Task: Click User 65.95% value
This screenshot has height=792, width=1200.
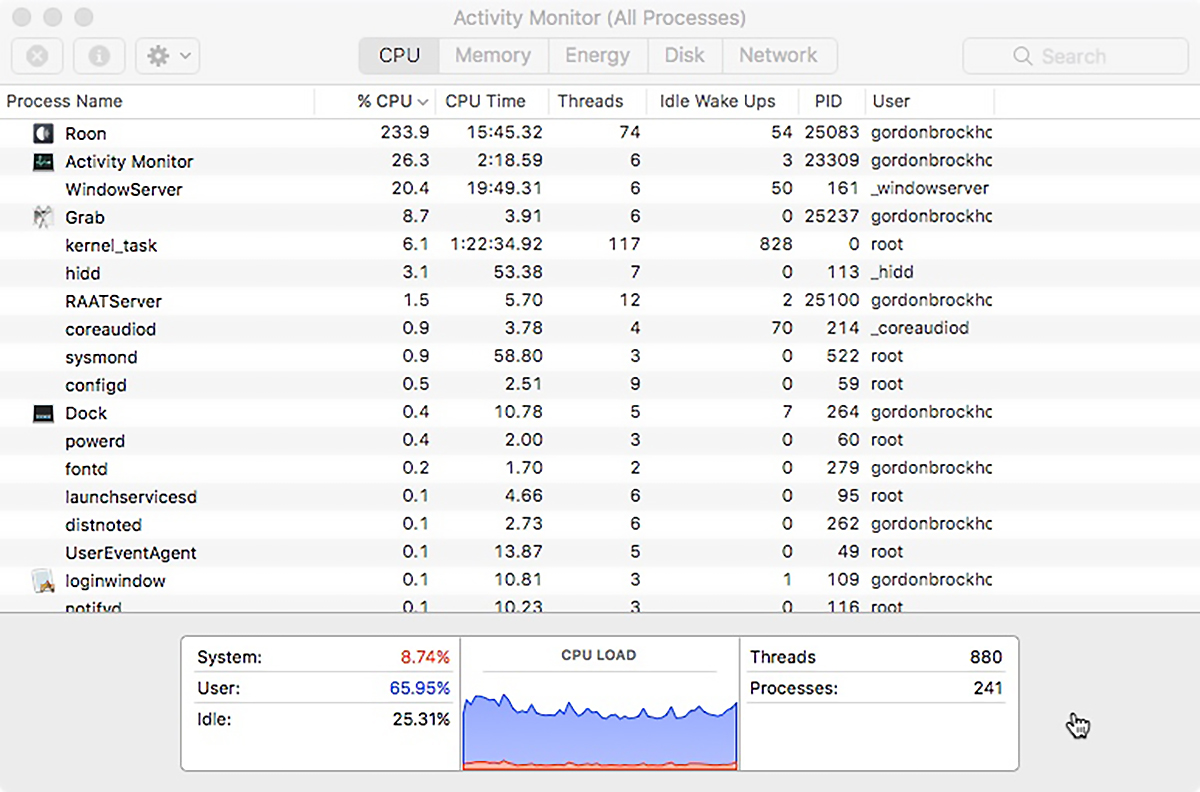Action: pyautogui.click(x=420, y=688)
